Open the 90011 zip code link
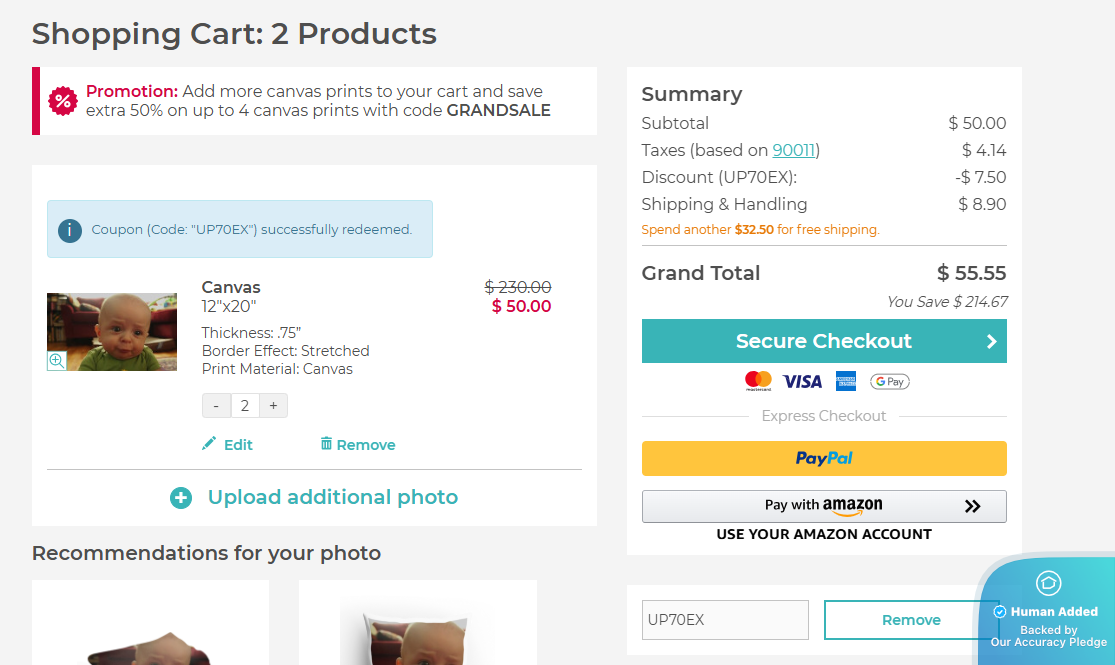 (x=794, y=150)
